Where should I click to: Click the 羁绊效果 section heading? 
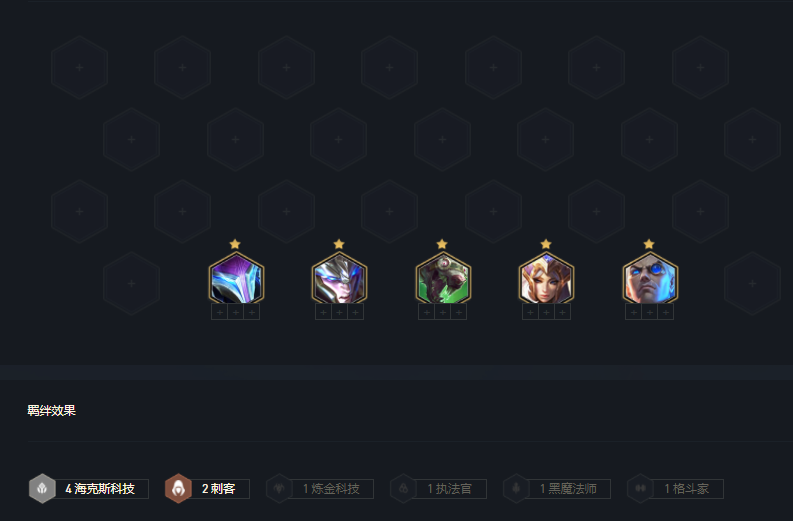coord(52,410)
